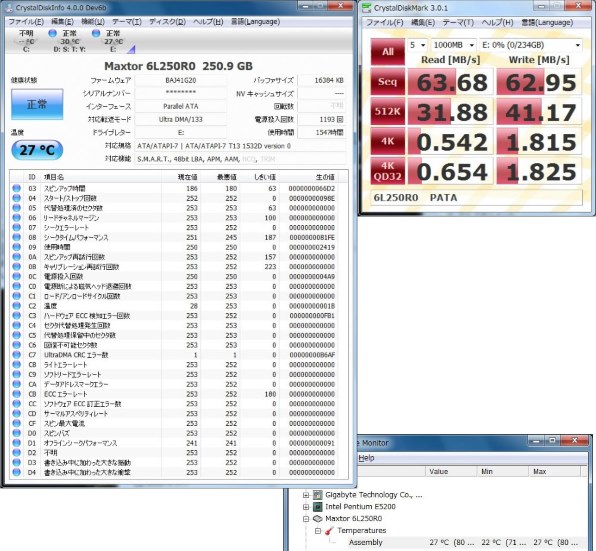The width and height of the screenshot is (596, 551).
Task: Click the Seq read result 63.68
Action: 450,82
